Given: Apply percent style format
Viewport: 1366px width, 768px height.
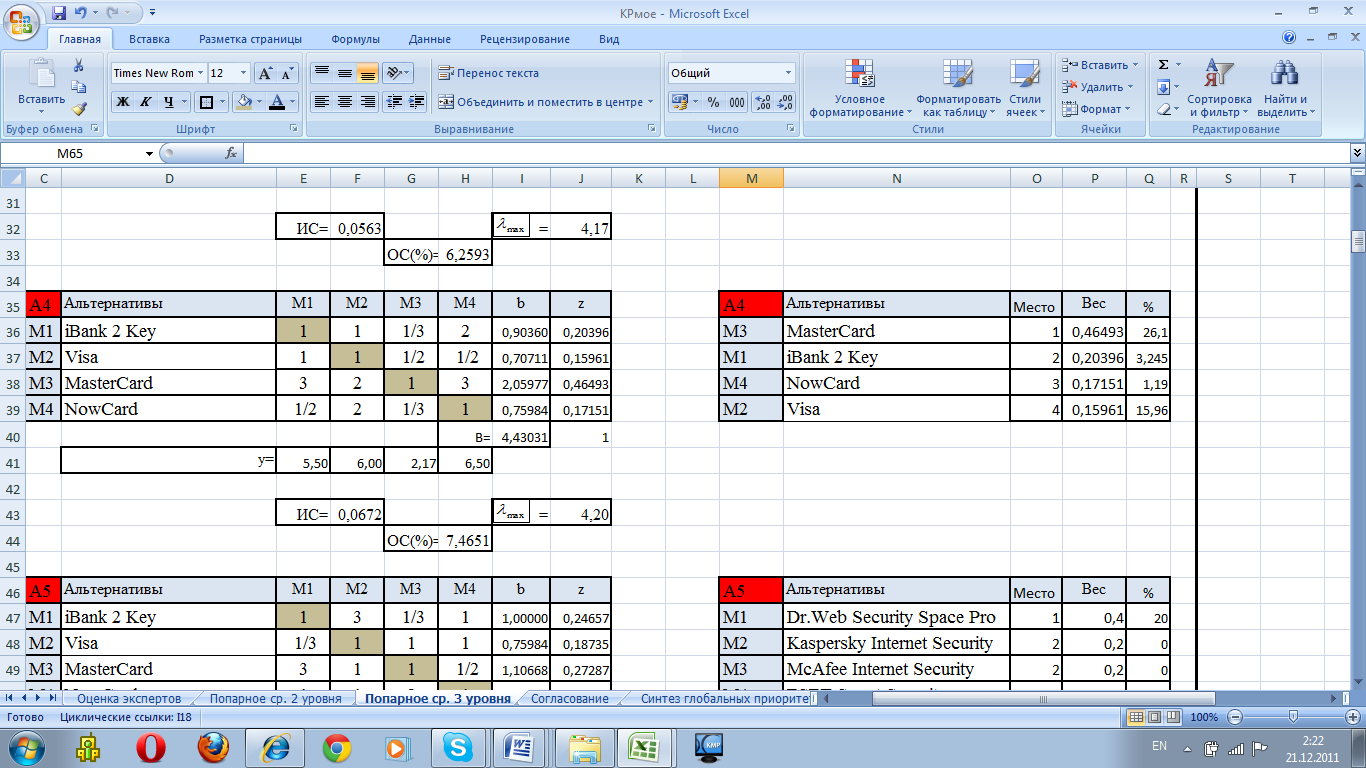Looking at the screenshot, I should pyautogui.click(x=713, y=102).
